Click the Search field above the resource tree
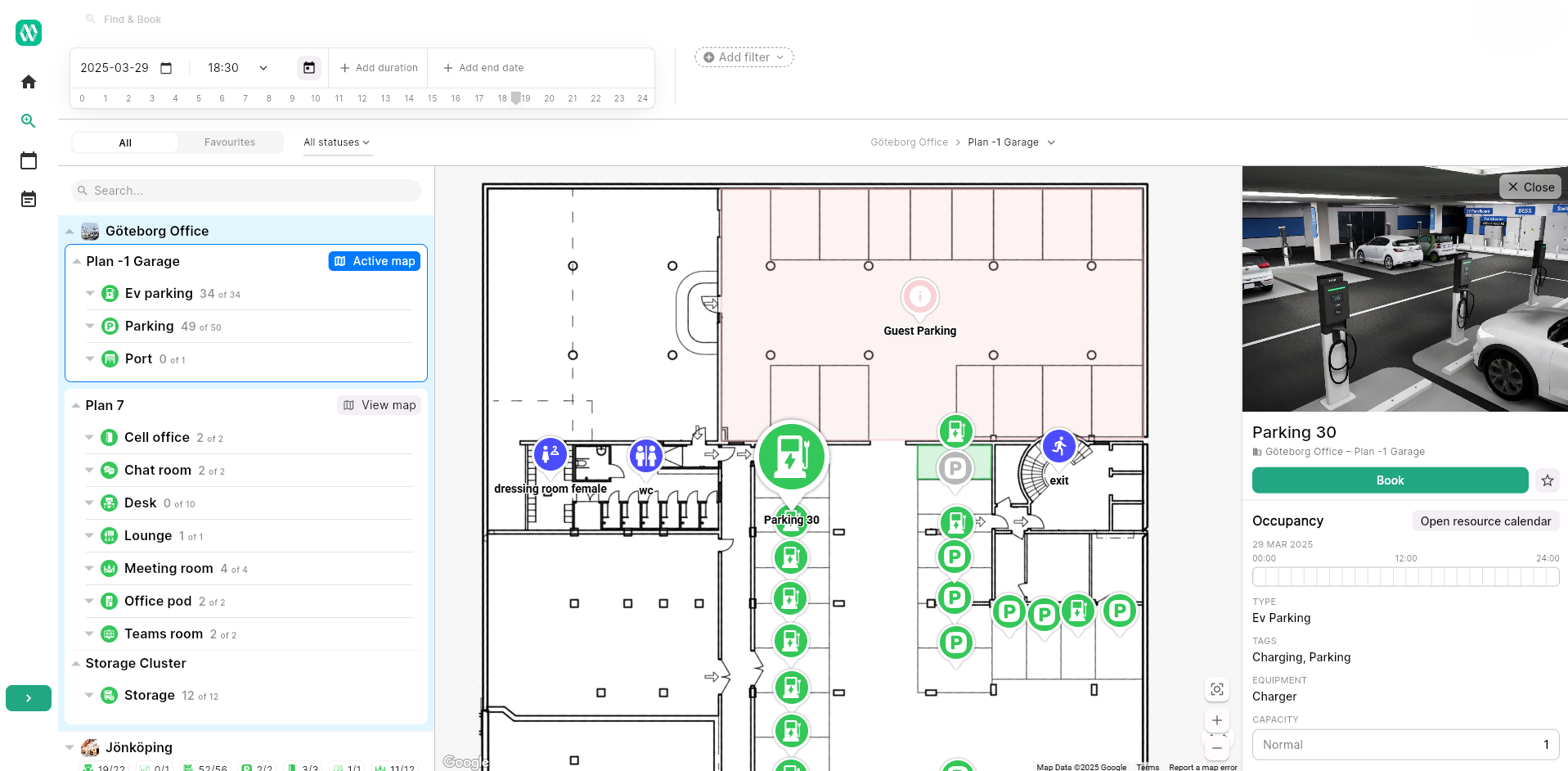 245,190
